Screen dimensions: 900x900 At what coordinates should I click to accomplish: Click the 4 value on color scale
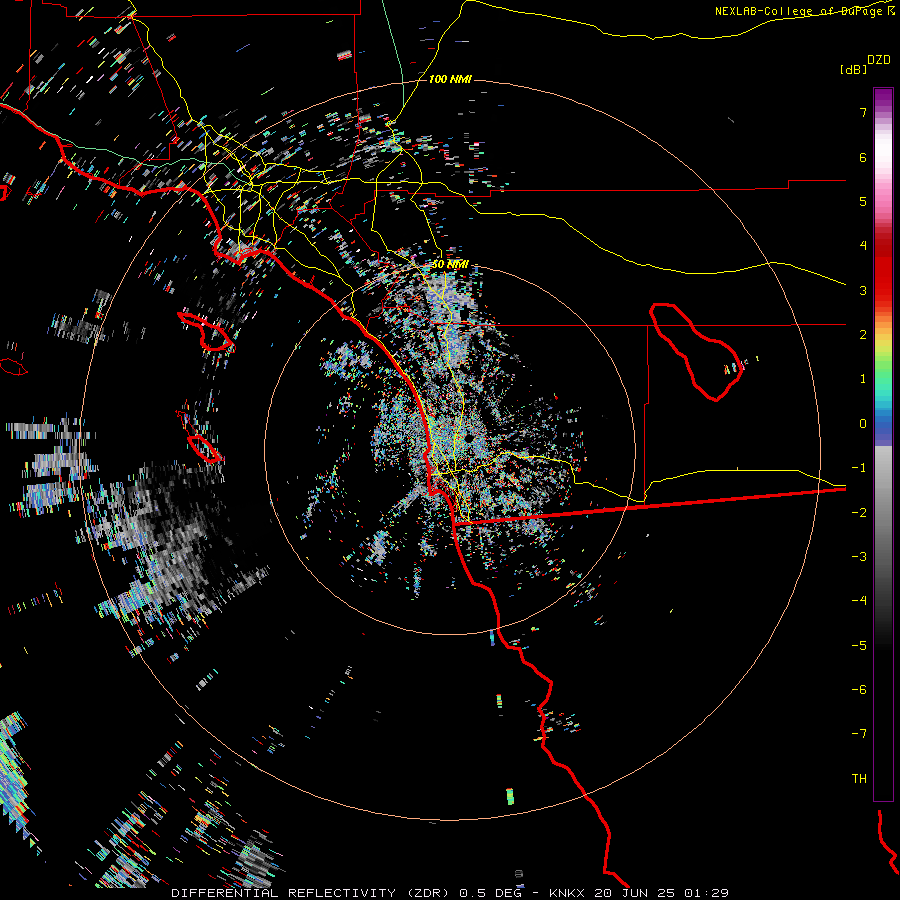(863, 246)
